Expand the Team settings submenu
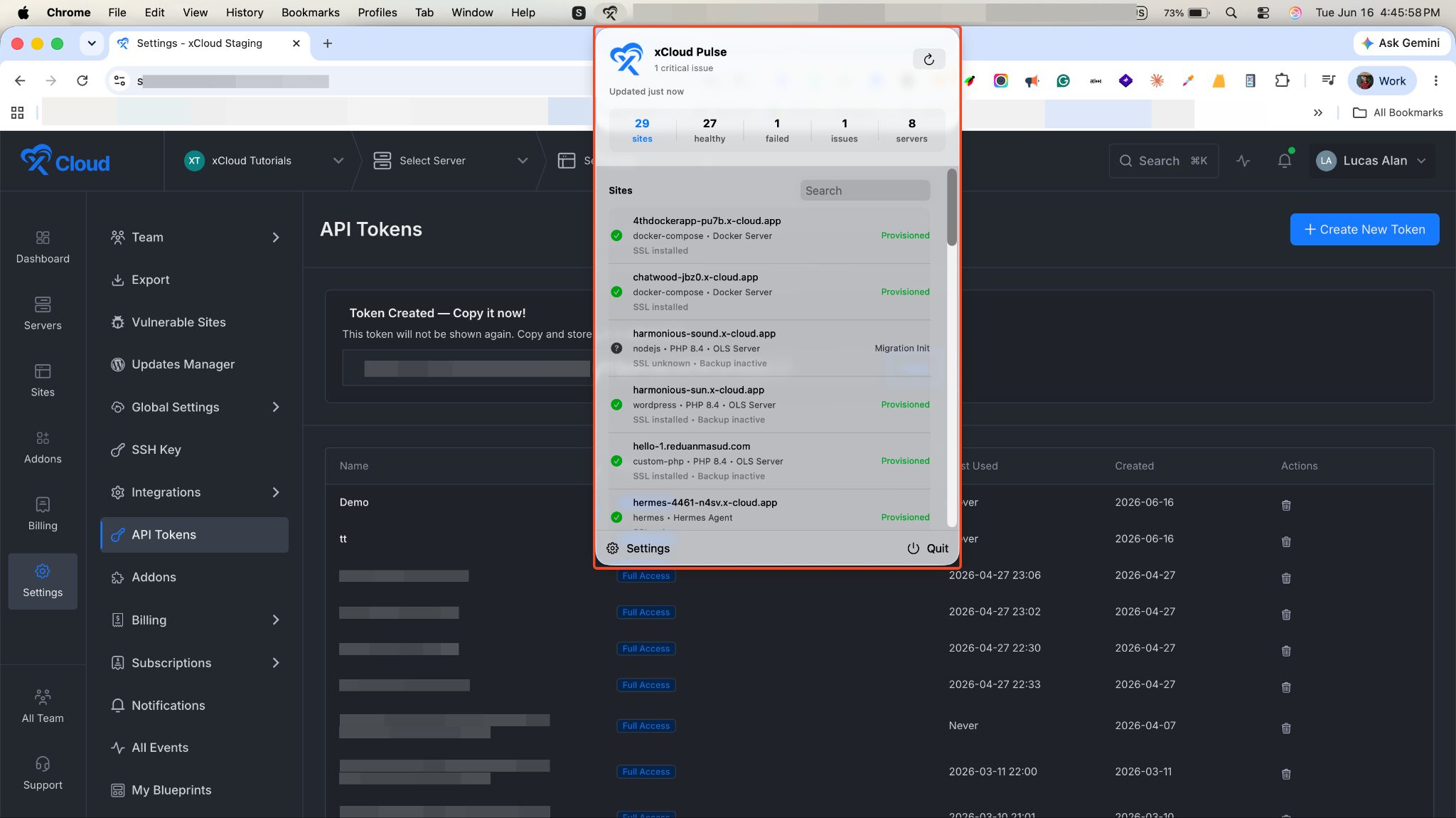Viewport: 1456px width, 818px height. tap(195, 237)
